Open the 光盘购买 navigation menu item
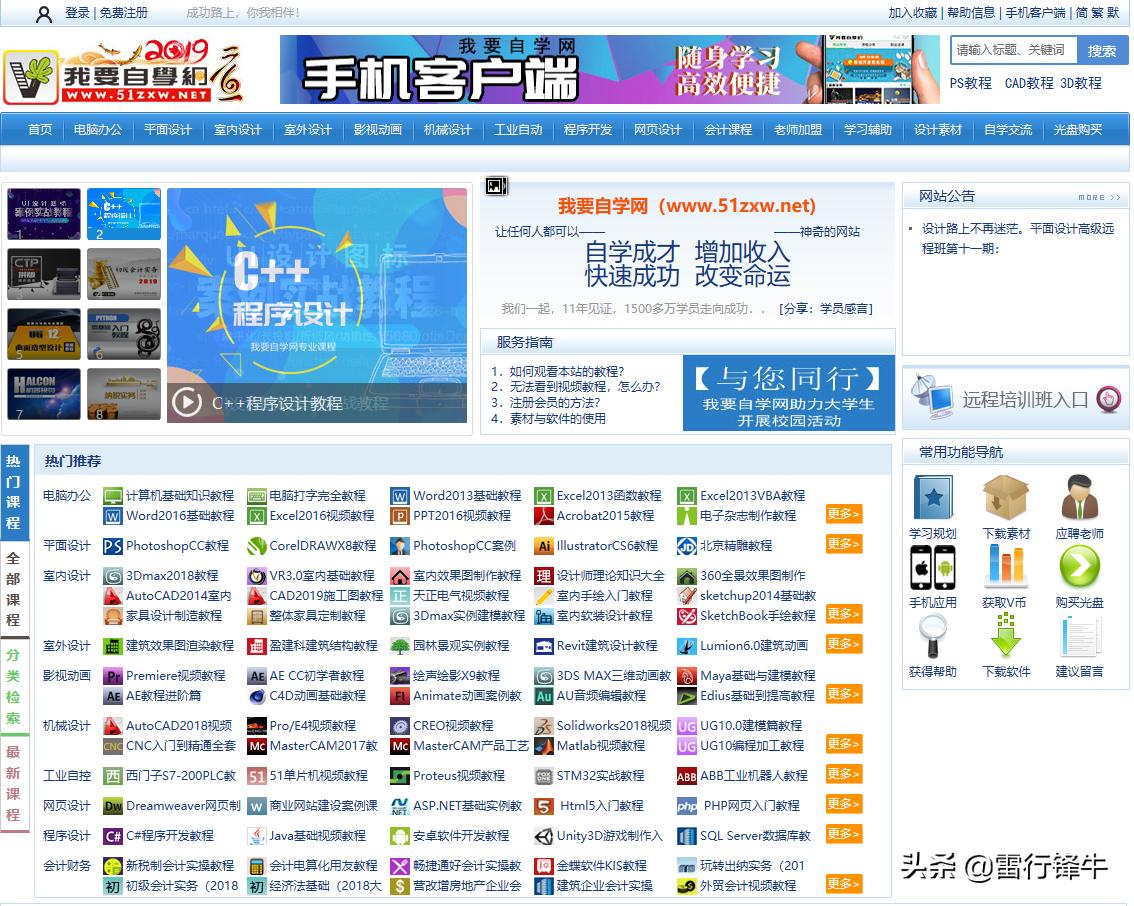This screenshot has height=906, width=1134. tap(1078, 129)
